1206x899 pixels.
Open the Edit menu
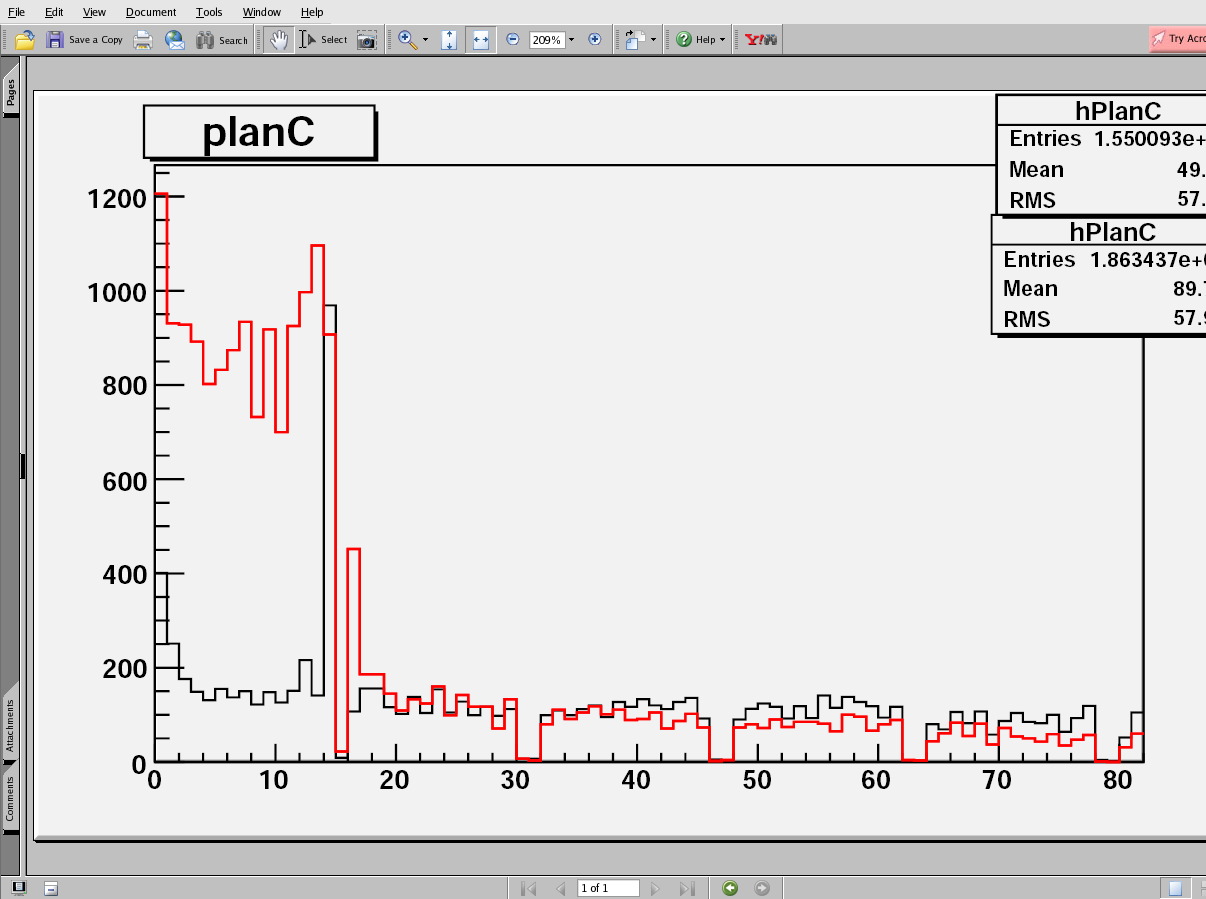pyautogui.click(x=54, y=12)
